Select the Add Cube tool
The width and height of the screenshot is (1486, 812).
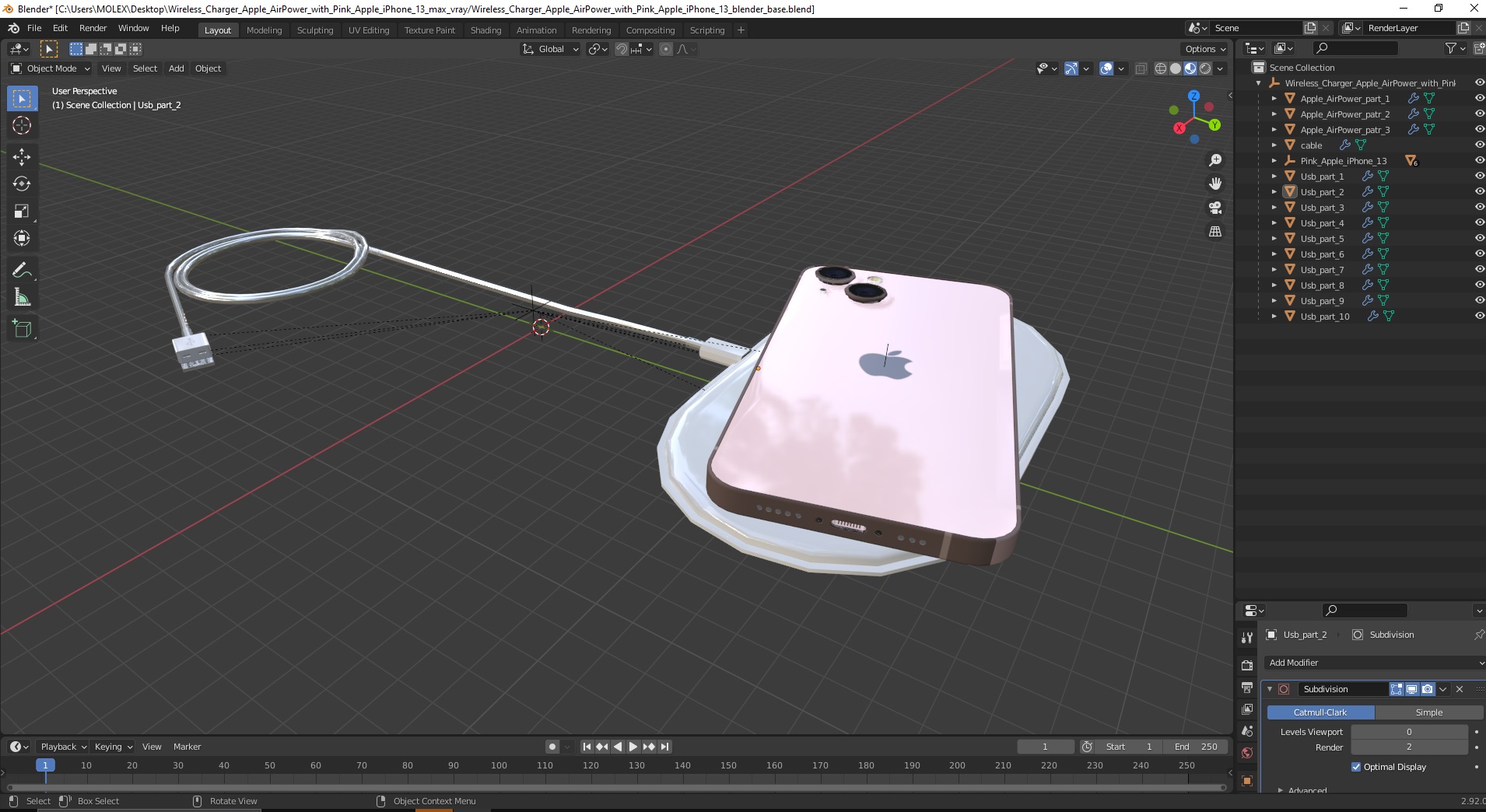click(22, 329)
